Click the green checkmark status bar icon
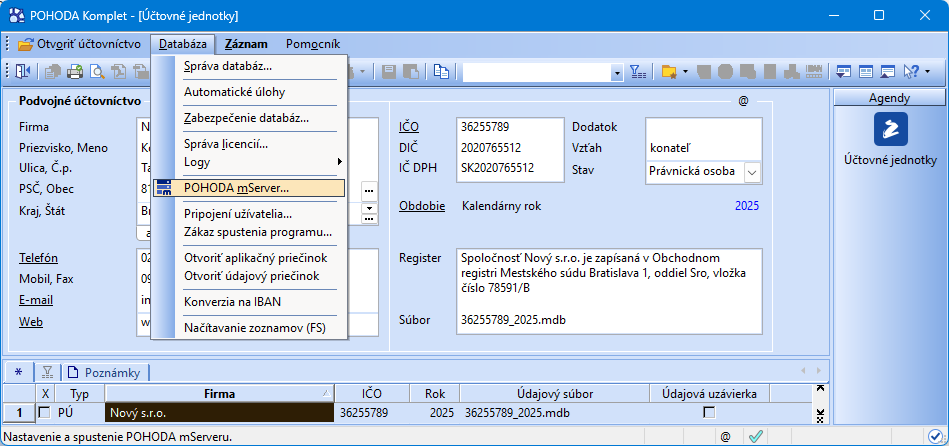This screenshot has width=949, height=446. pos(757,436)
